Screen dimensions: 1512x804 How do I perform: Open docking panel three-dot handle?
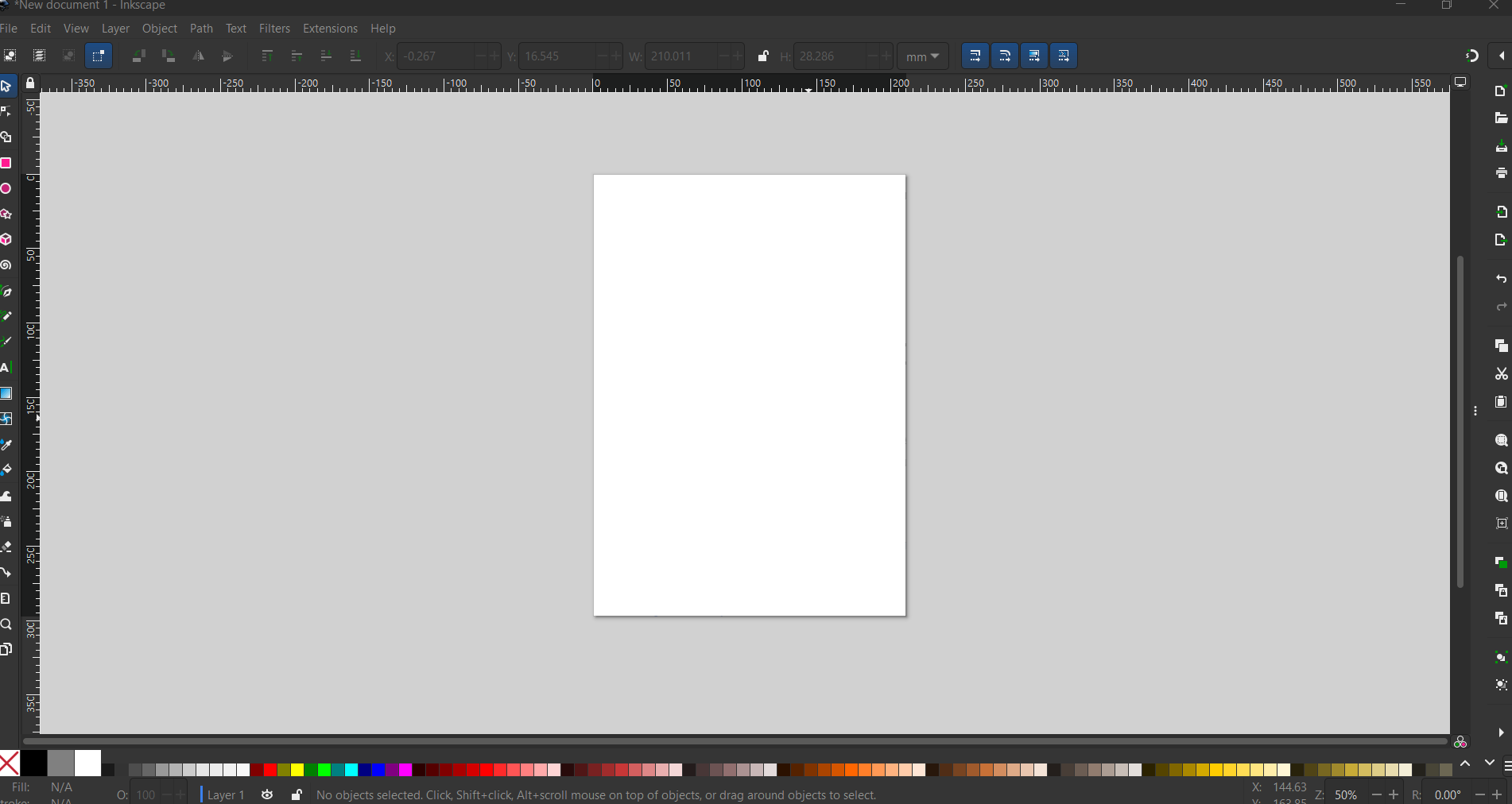pos(1475,411)
